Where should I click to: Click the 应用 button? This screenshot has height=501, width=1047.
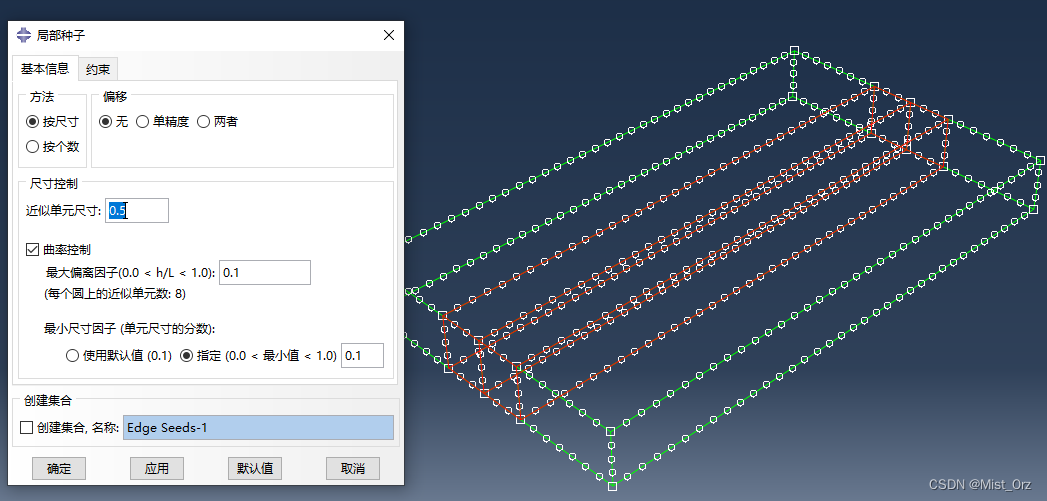tap(157, 468)
